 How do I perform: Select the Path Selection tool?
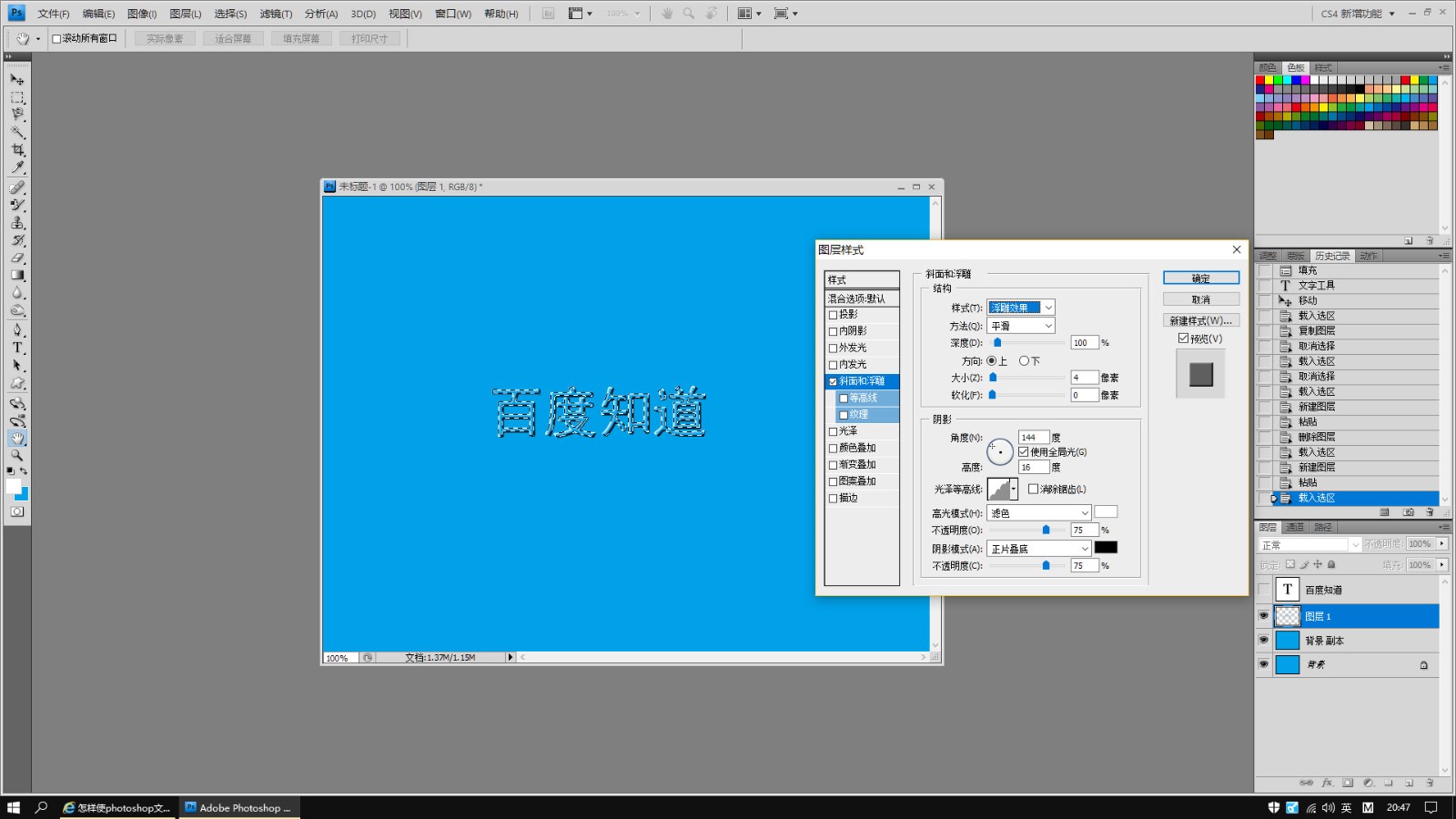click(17, 365)
